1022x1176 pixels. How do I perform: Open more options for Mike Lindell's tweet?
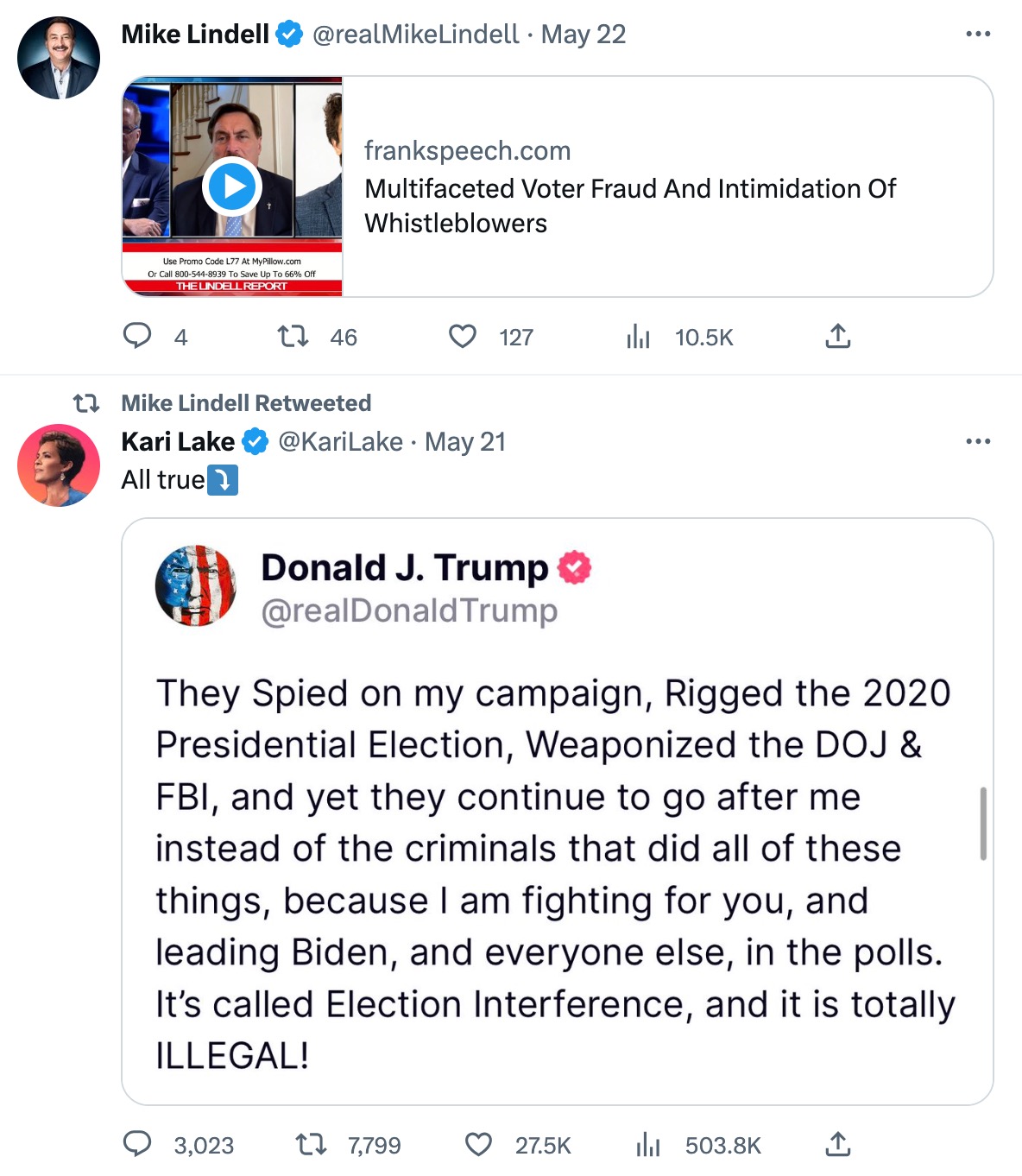pyautogui.click(x=978, y=34)
